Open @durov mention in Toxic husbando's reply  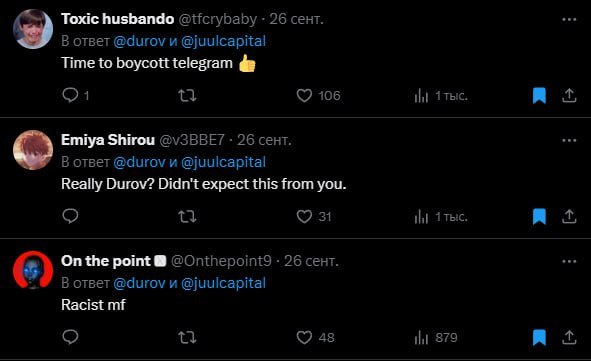(x=139, y=41)
